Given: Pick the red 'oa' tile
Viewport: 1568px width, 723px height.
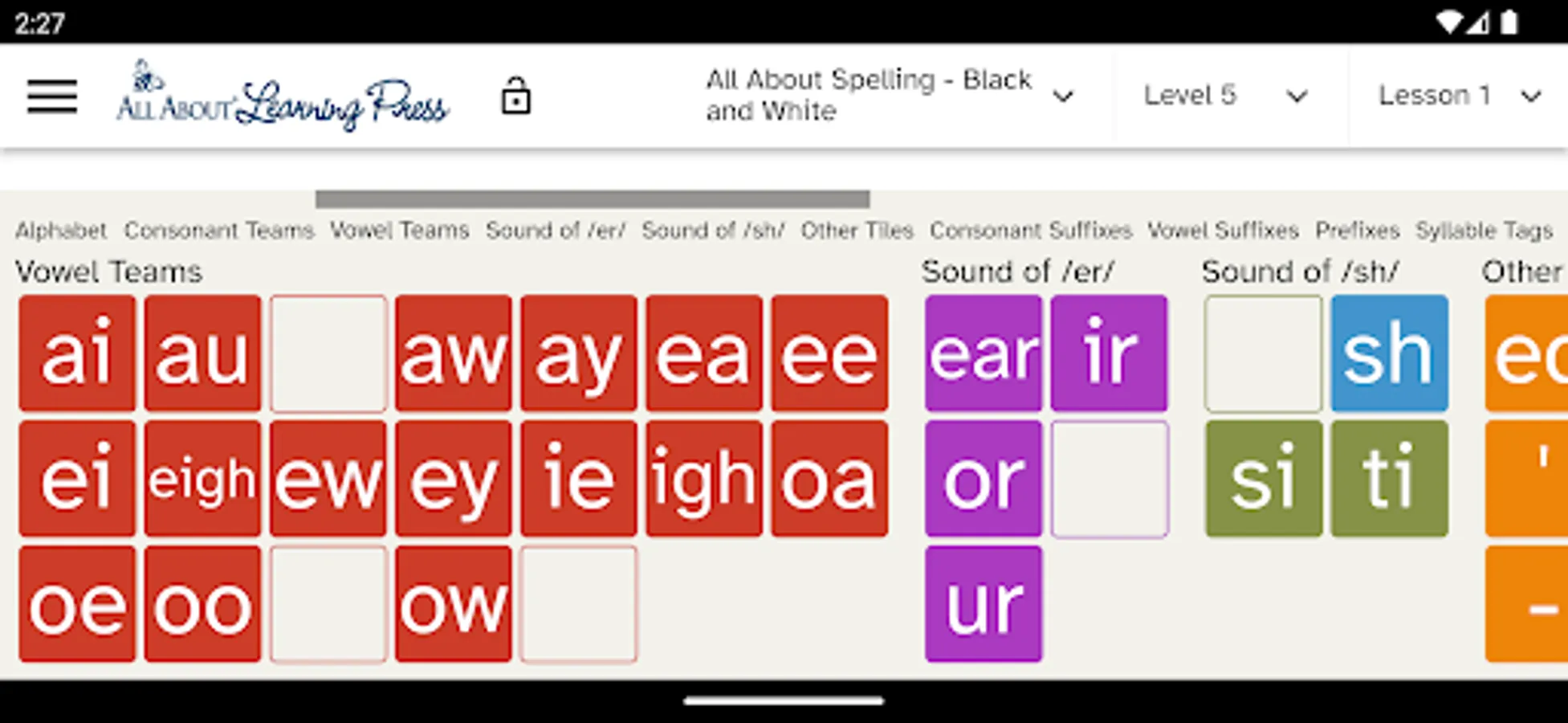Looking at the screenshot, I should pyautogui.click(x=830, y=479).
